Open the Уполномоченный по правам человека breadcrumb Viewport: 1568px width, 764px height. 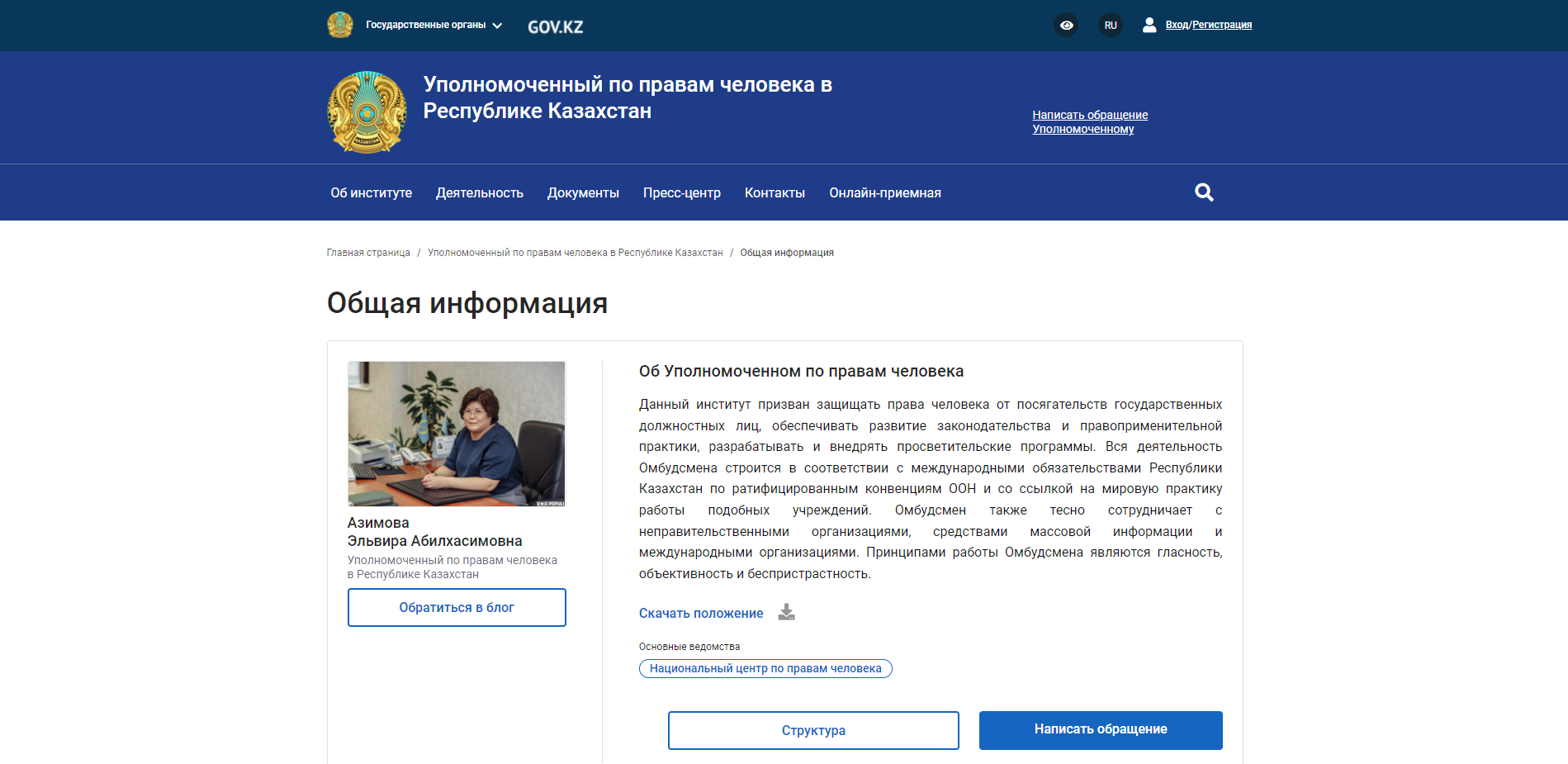(575, 253)
